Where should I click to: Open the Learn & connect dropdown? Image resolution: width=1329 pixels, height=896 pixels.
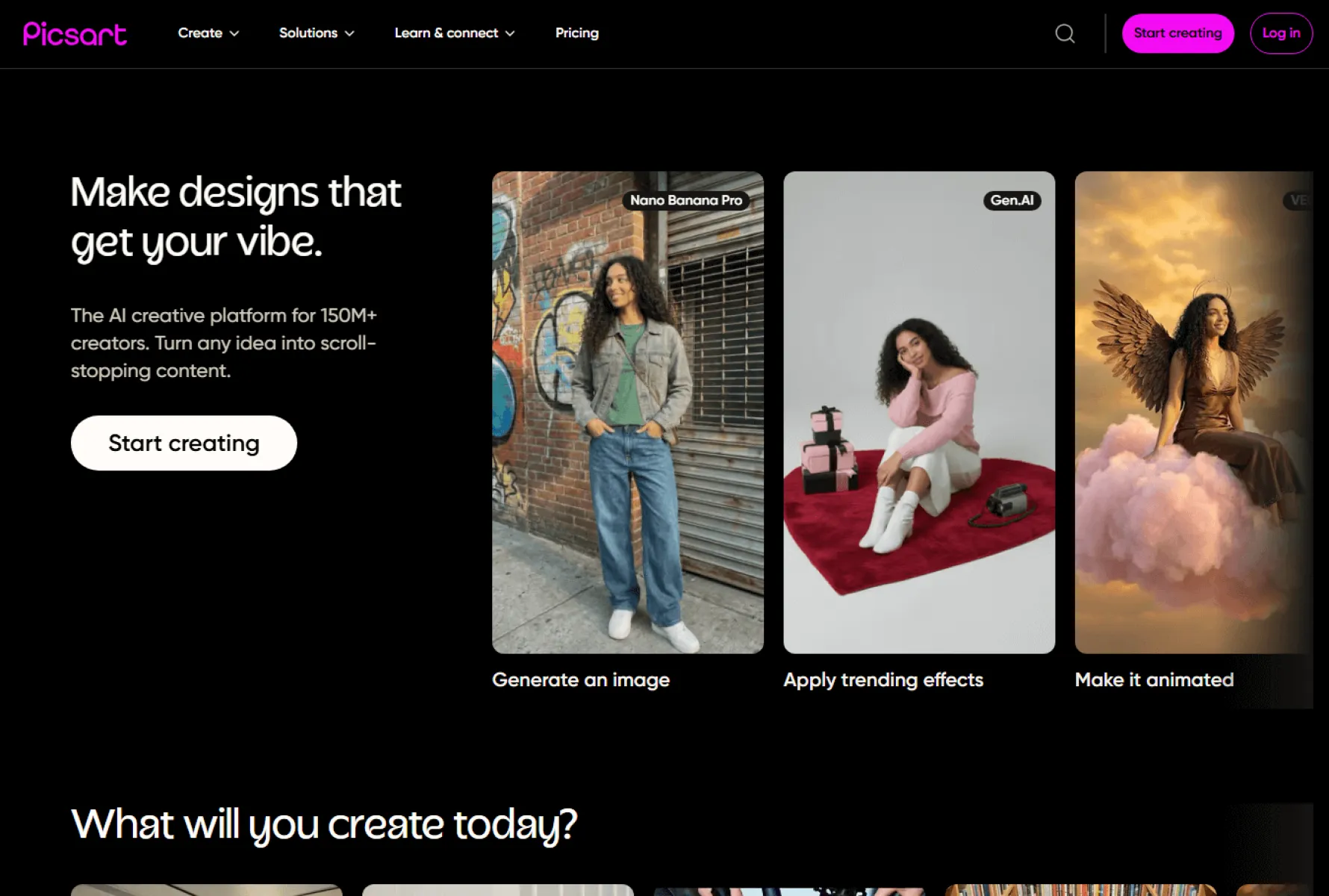(x=454, y=33)
